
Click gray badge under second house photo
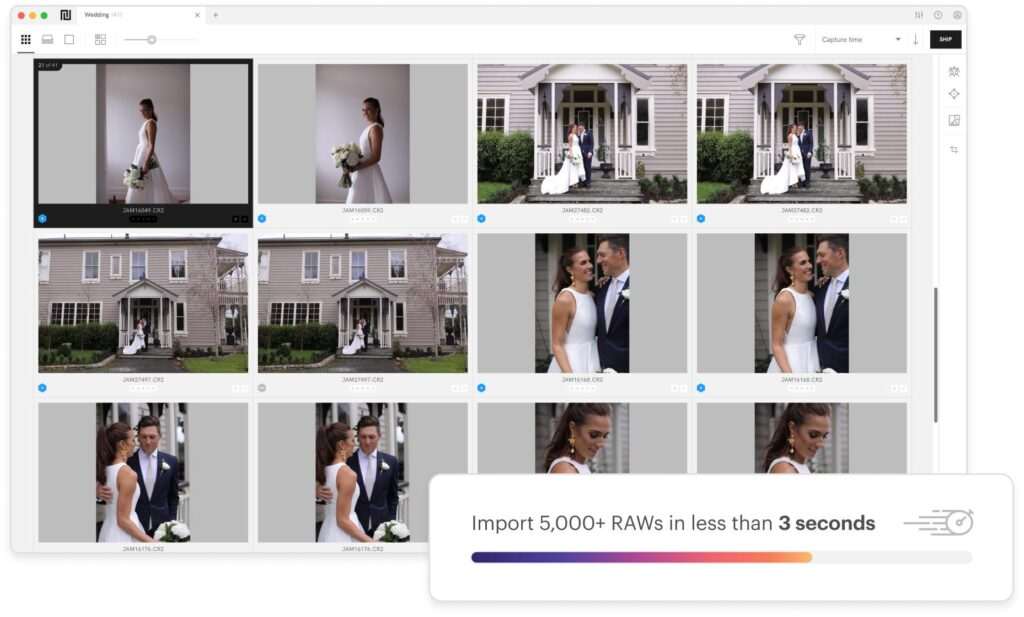pyautogui.click(x=262, y=388)
